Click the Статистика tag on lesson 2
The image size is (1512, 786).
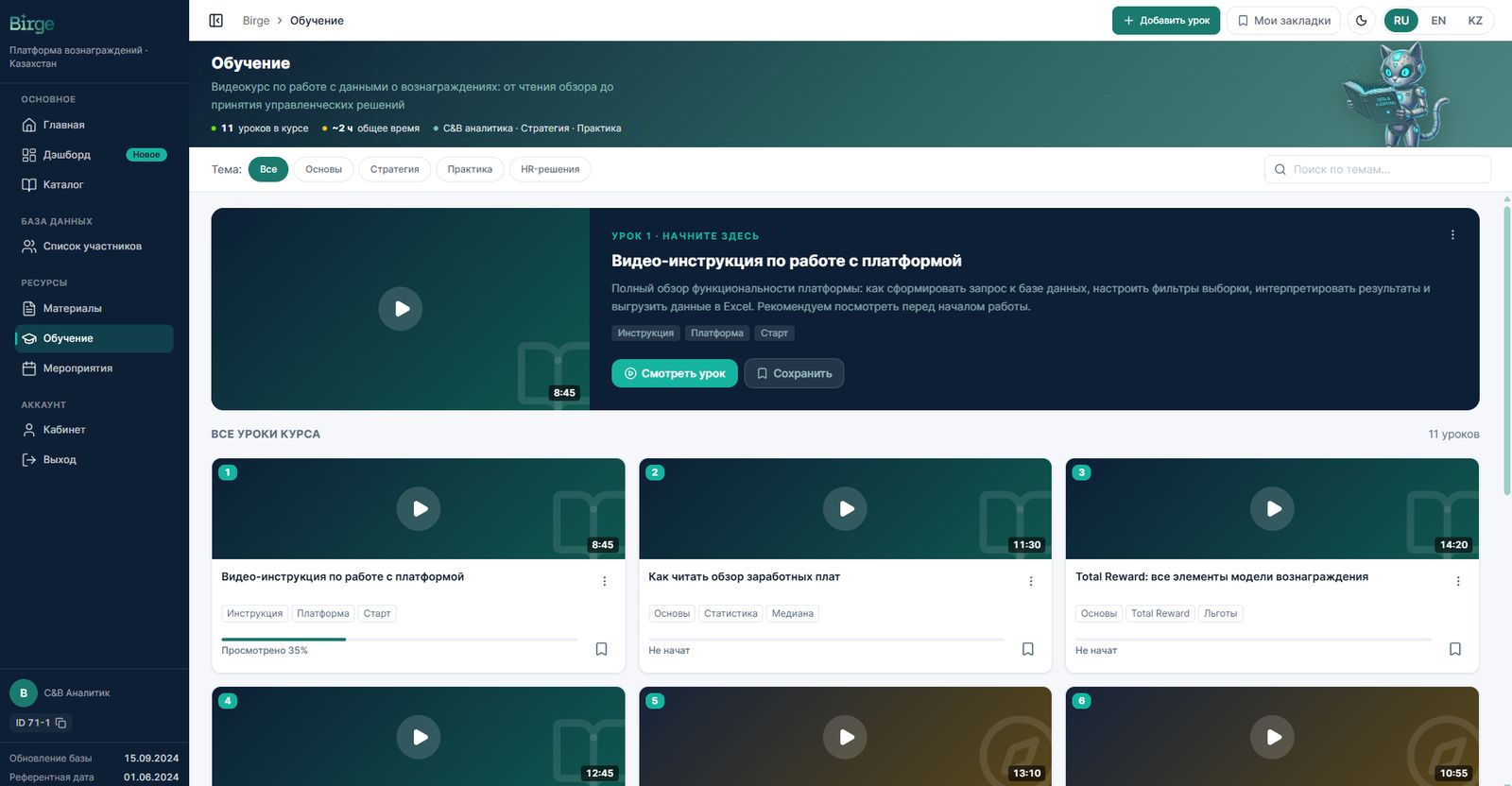pyautogui.click(x=730, y=613)
